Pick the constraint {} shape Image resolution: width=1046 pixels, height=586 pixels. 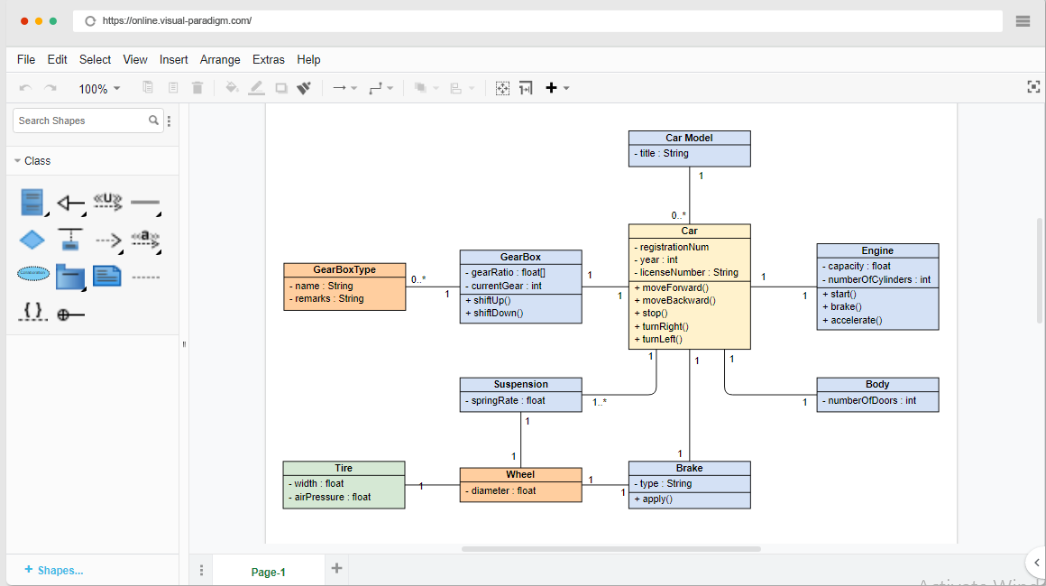tap(31, 312)
